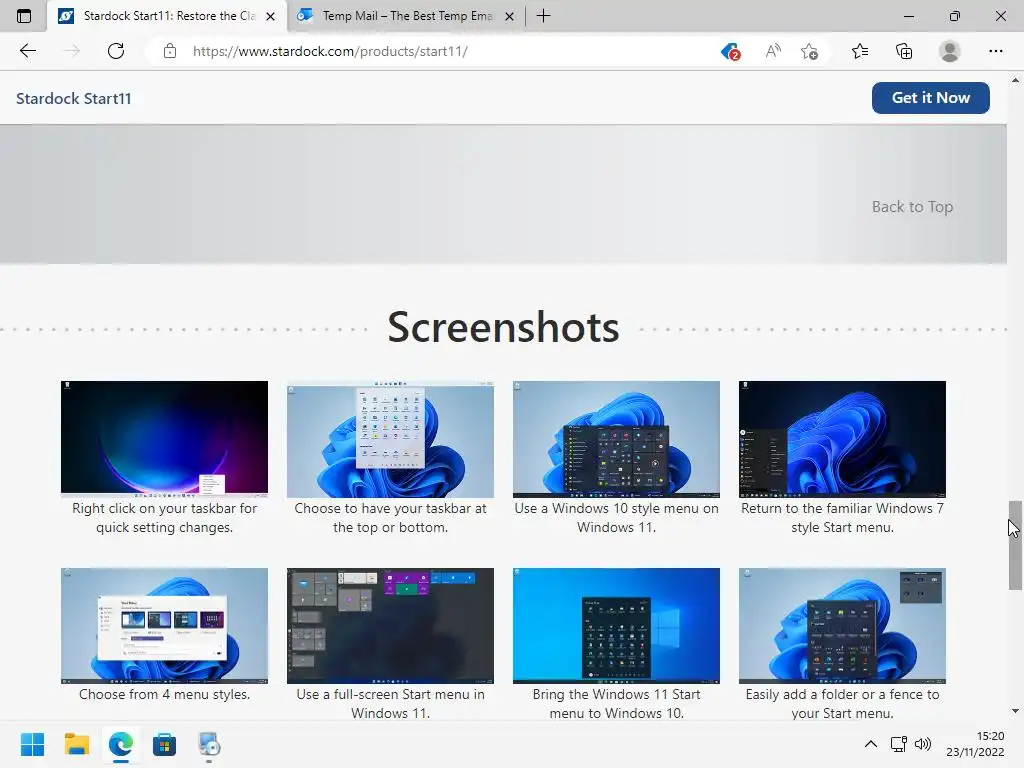Open the folder or fence screenshot
The width and height of the screenshot is (1024, 768).
coord(842,626)
